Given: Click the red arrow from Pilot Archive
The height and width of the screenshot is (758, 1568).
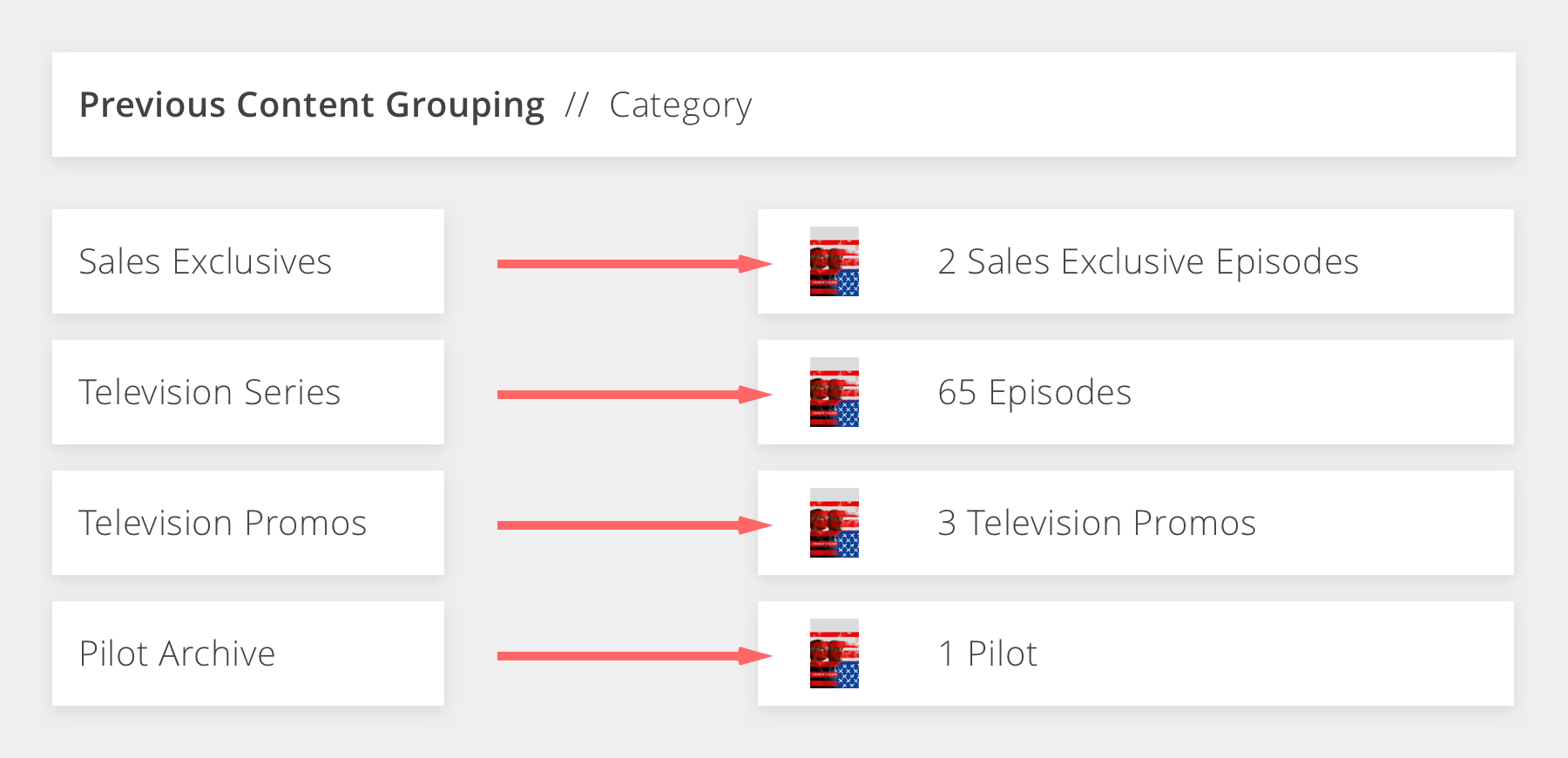Looking at the screenshot, I should coord(632,655).
